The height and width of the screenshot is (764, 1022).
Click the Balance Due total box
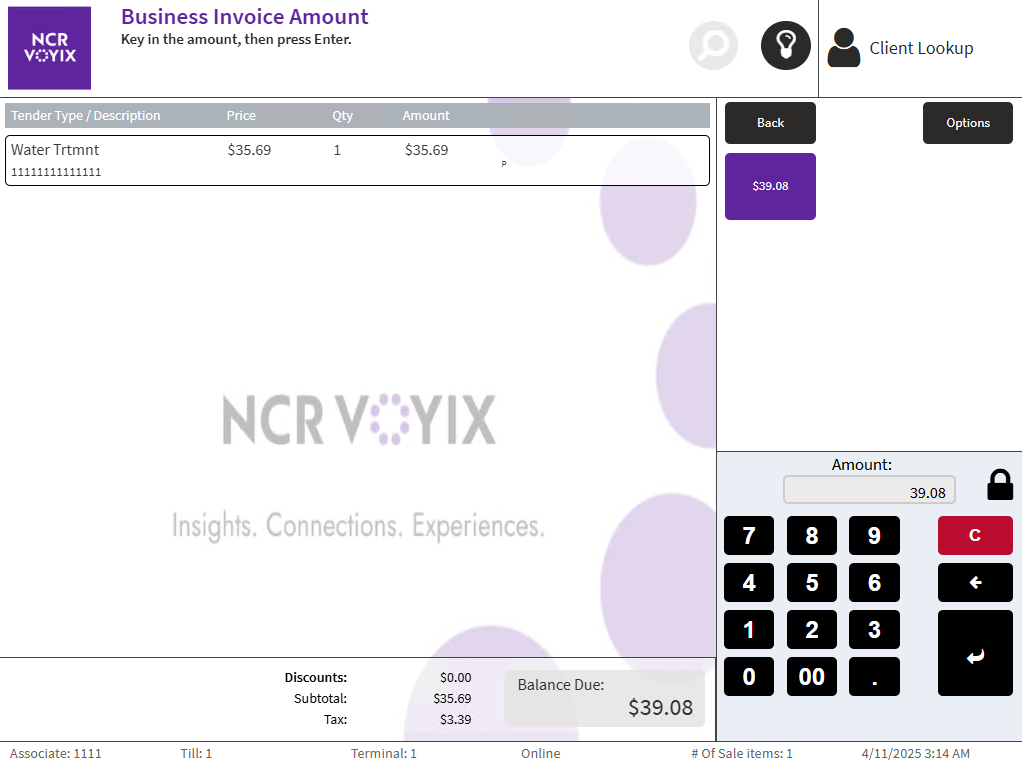[604, 698]
